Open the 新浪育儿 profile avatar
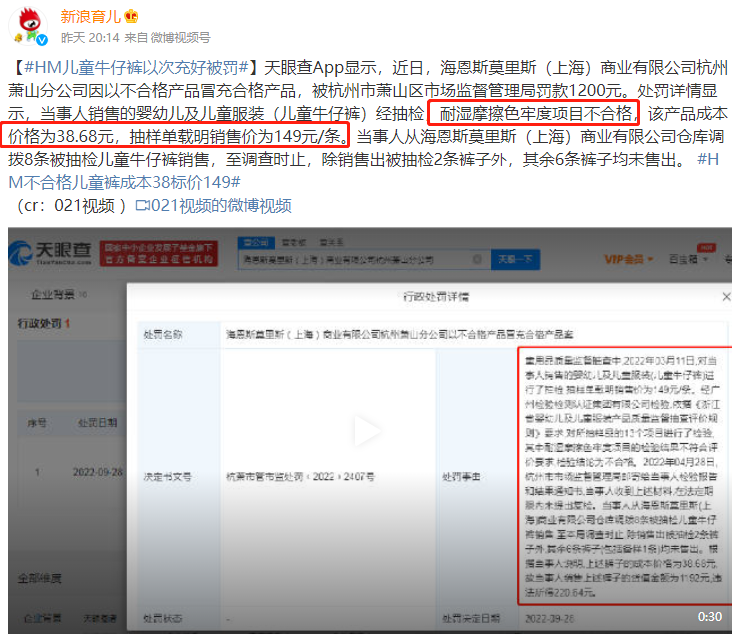This screenshot has width=740, height=637. click(30, 25)
